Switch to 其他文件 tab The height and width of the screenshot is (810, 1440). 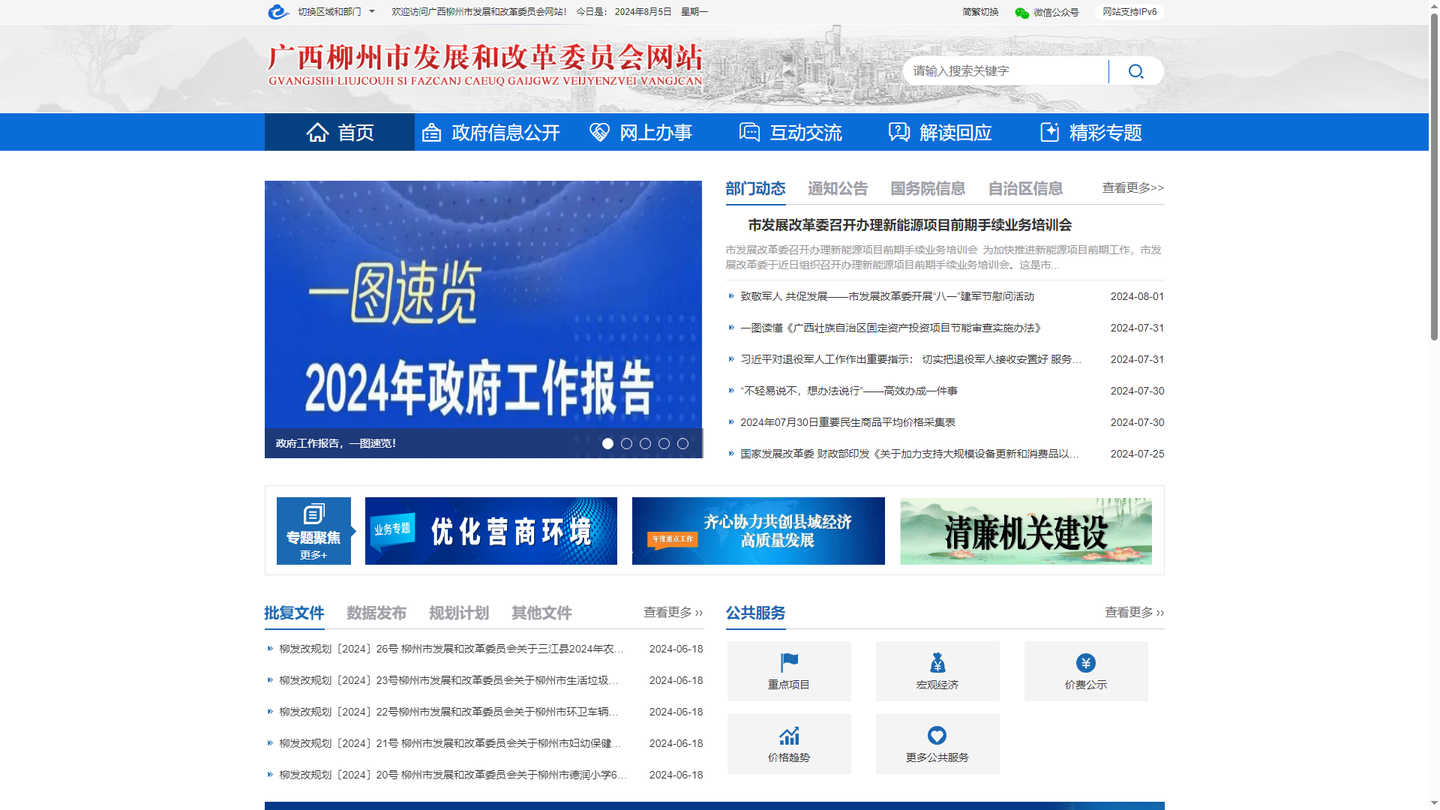542,613
